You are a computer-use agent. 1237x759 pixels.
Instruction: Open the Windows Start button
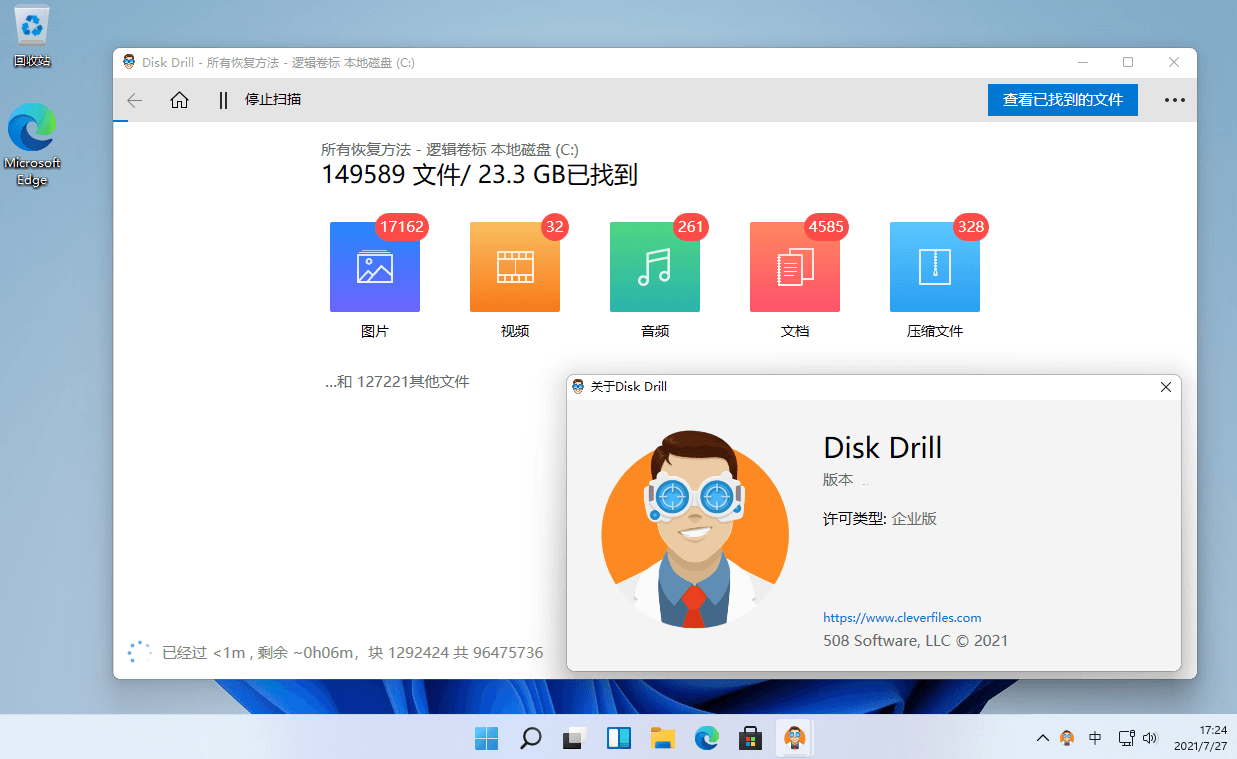[x=486, y=738]
